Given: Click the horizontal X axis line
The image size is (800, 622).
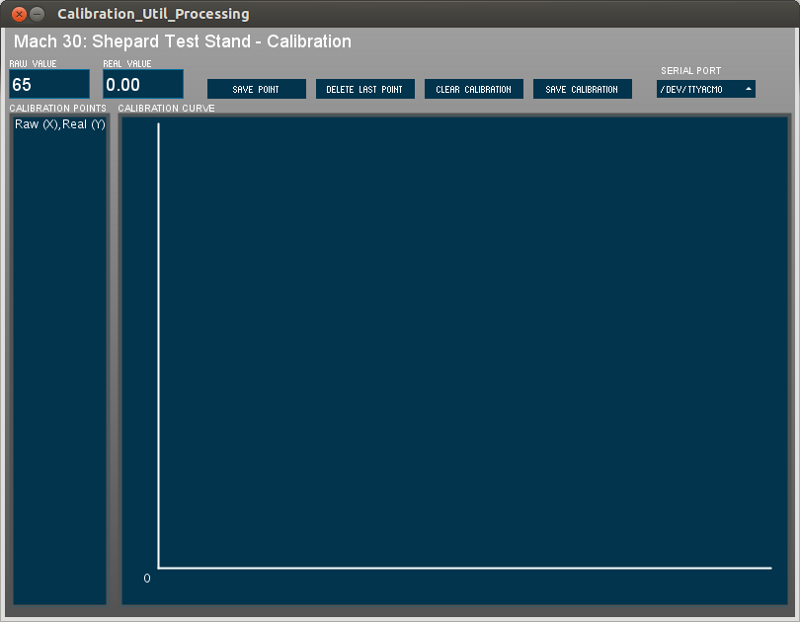Looking at the screenshot, I should point(465,568).
